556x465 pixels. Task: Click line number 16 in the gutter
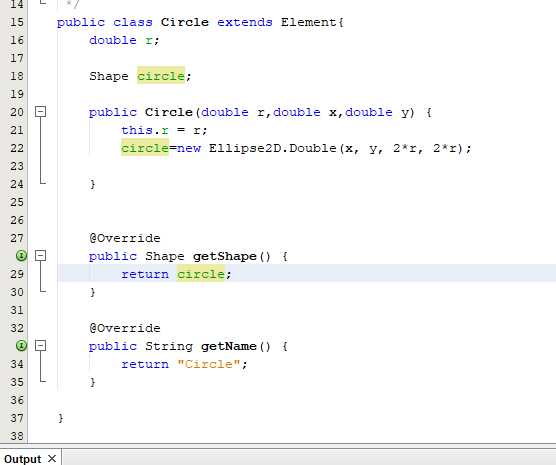click(x=17, y=40)
